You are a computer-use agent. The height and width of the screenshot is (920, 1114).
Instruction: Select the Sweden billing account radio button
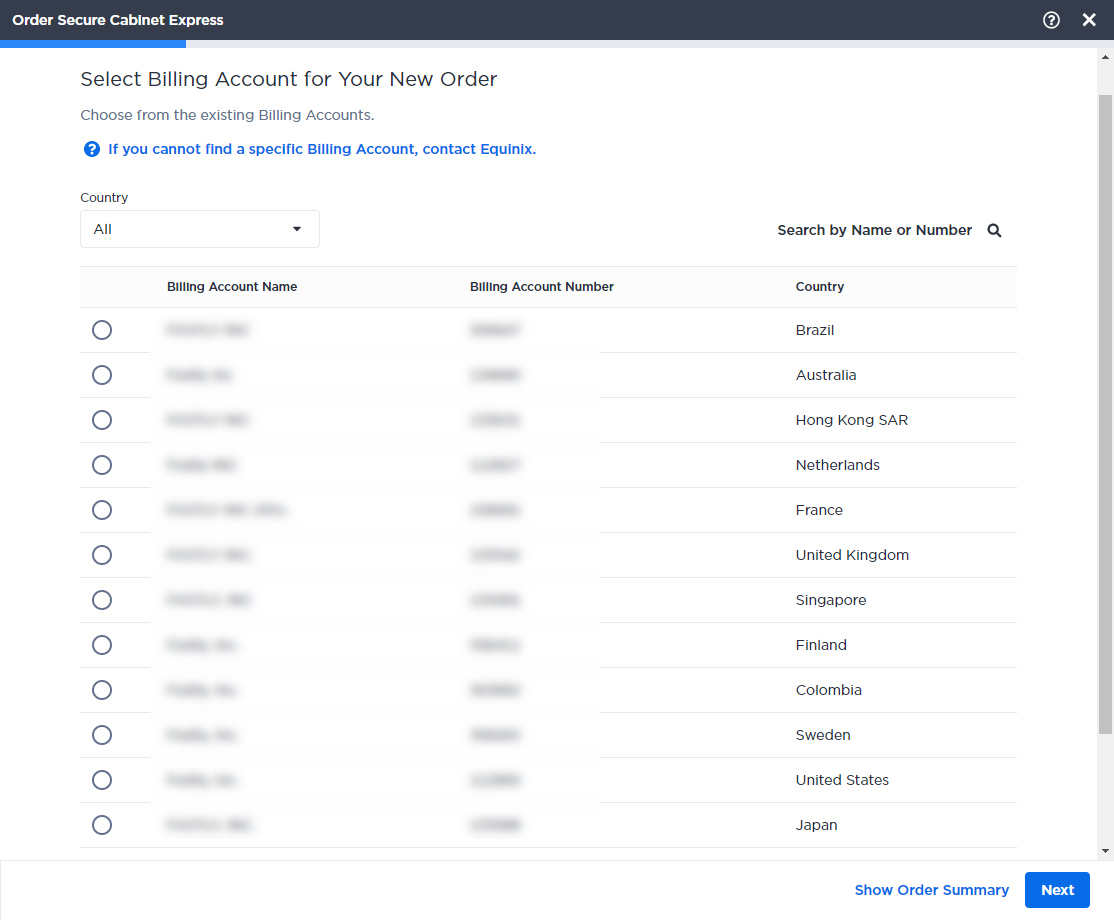102,735
